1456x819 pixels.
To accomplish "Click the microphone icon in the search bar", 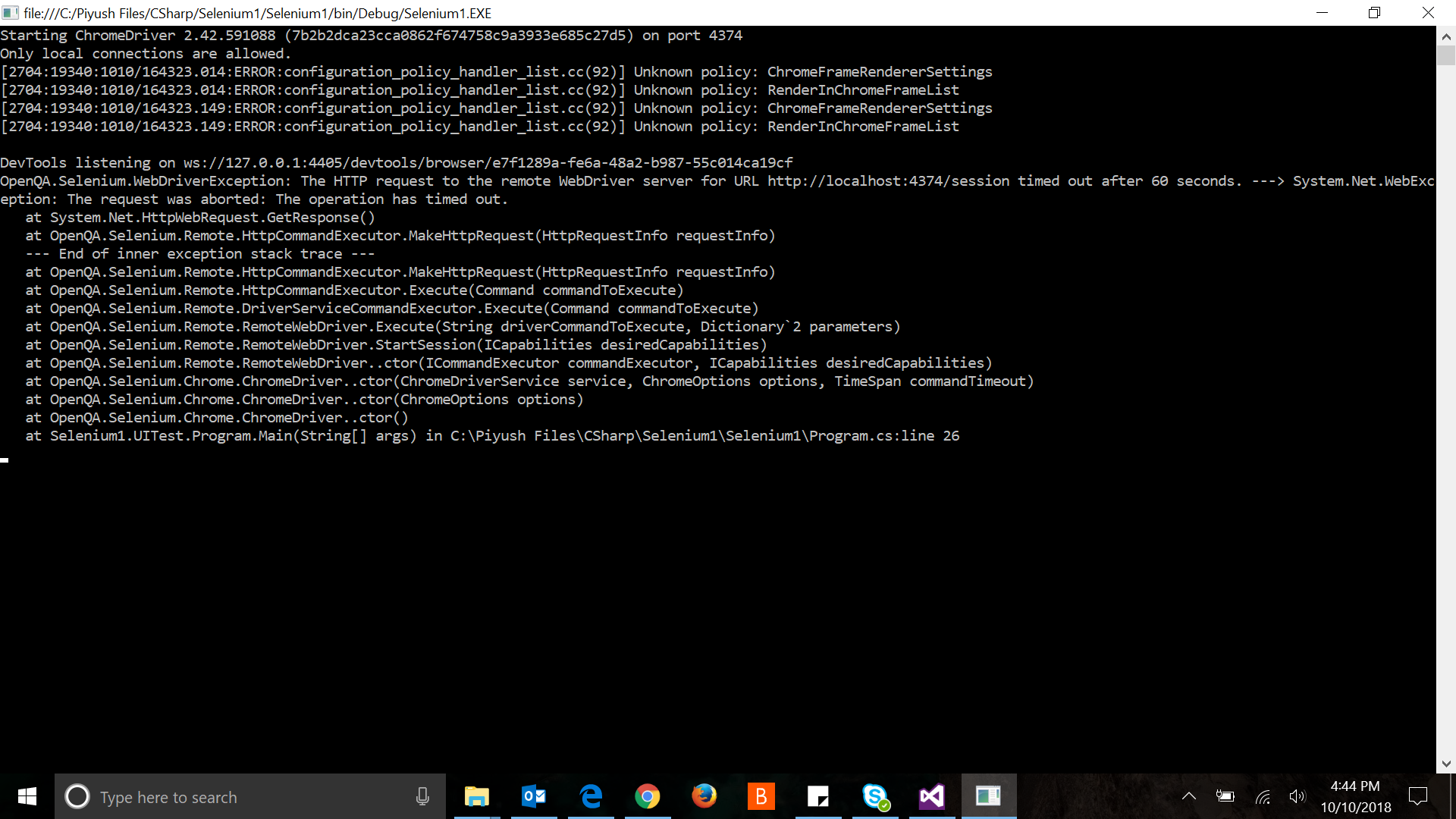I will (x=422, y=796).
